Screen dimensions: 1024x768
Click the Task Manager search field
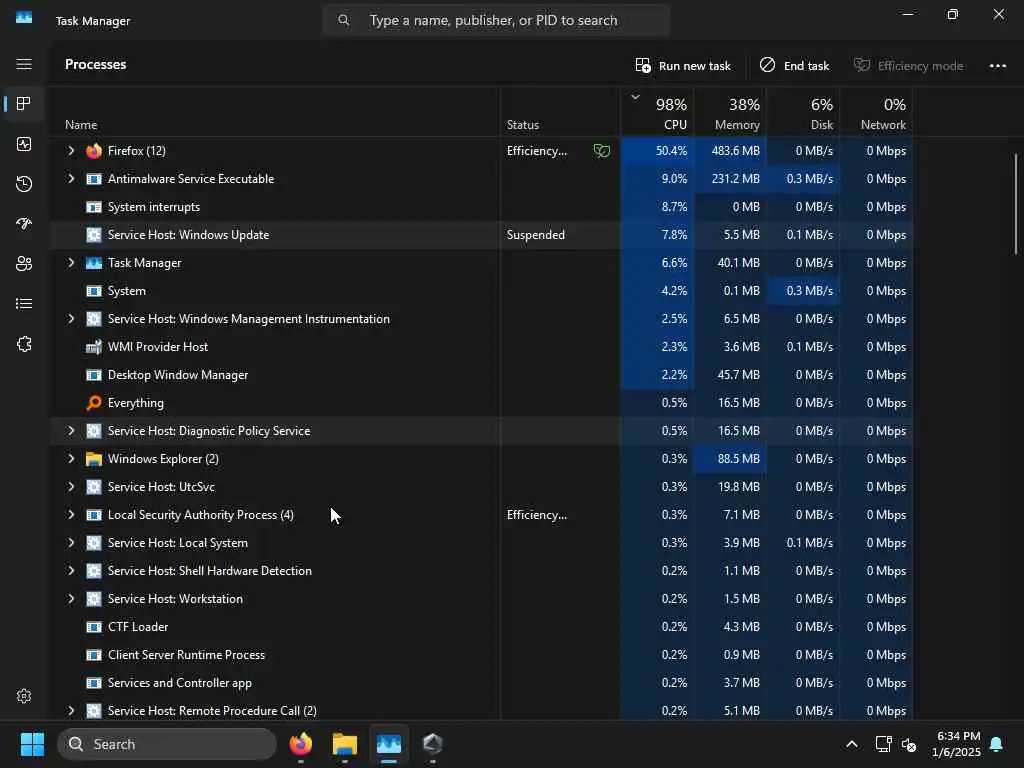click(496, 20)
